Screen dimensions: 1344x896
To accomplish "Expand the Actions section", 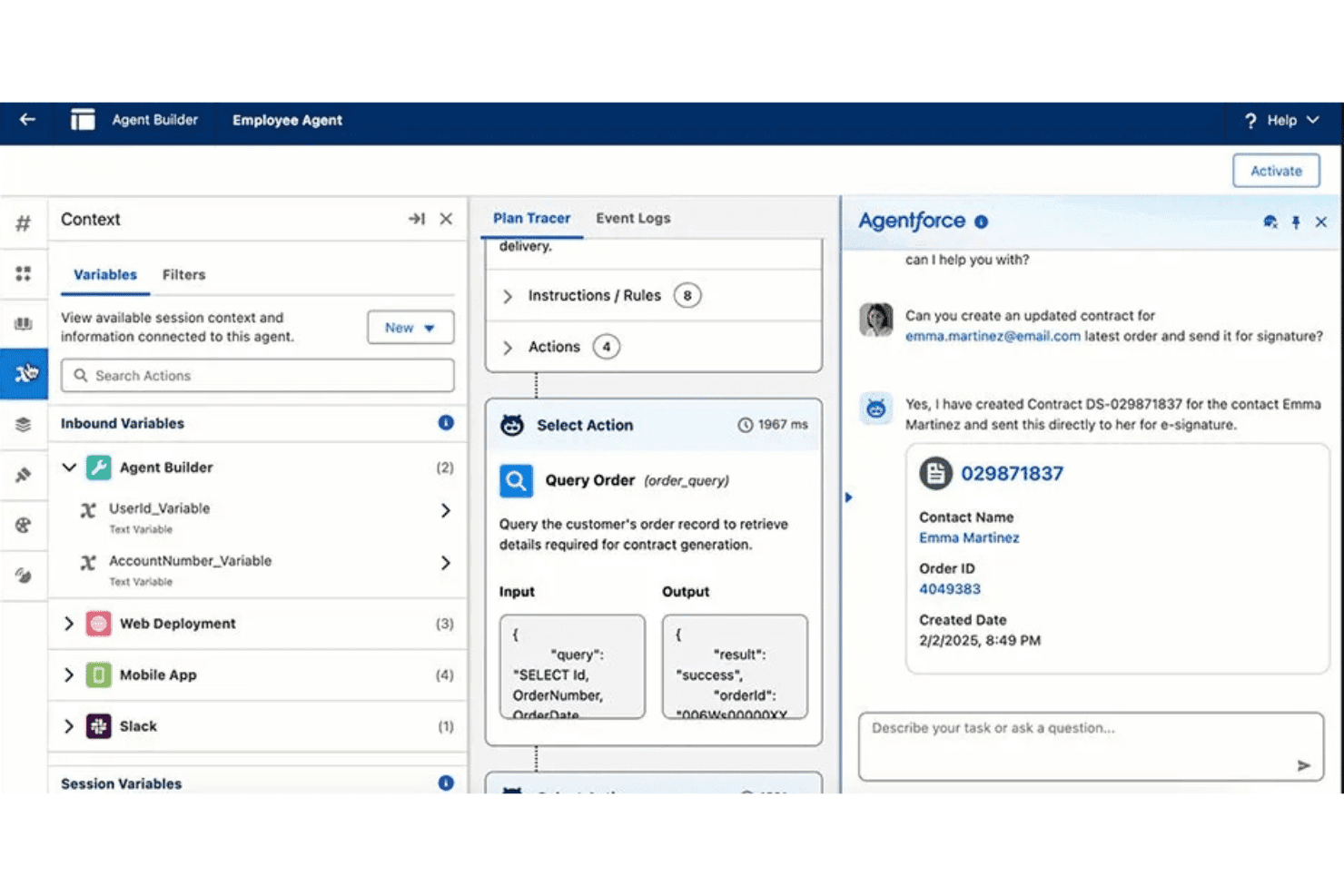I will coord(508,348).
